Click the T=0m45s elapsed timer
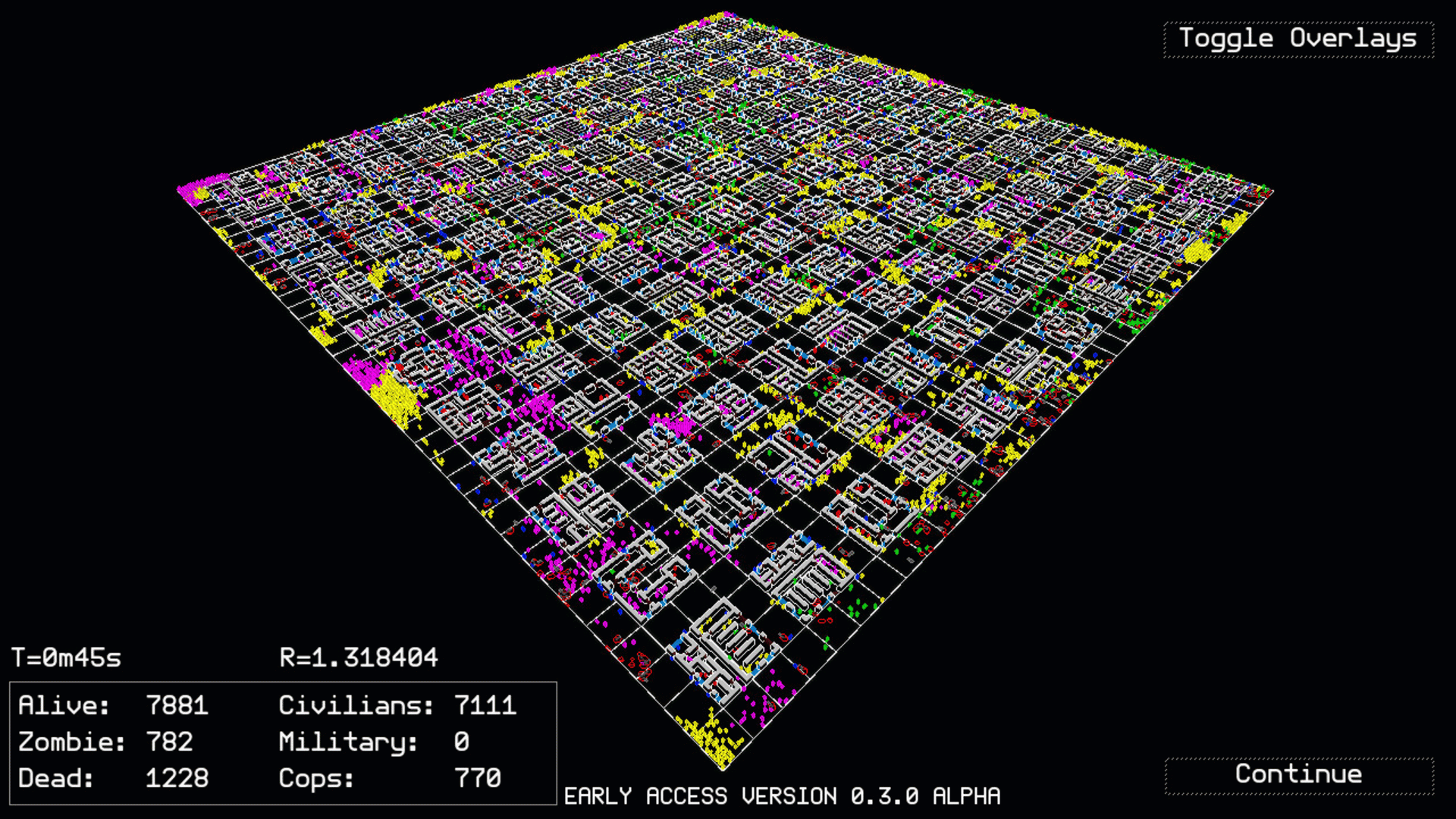 point(67,657)
